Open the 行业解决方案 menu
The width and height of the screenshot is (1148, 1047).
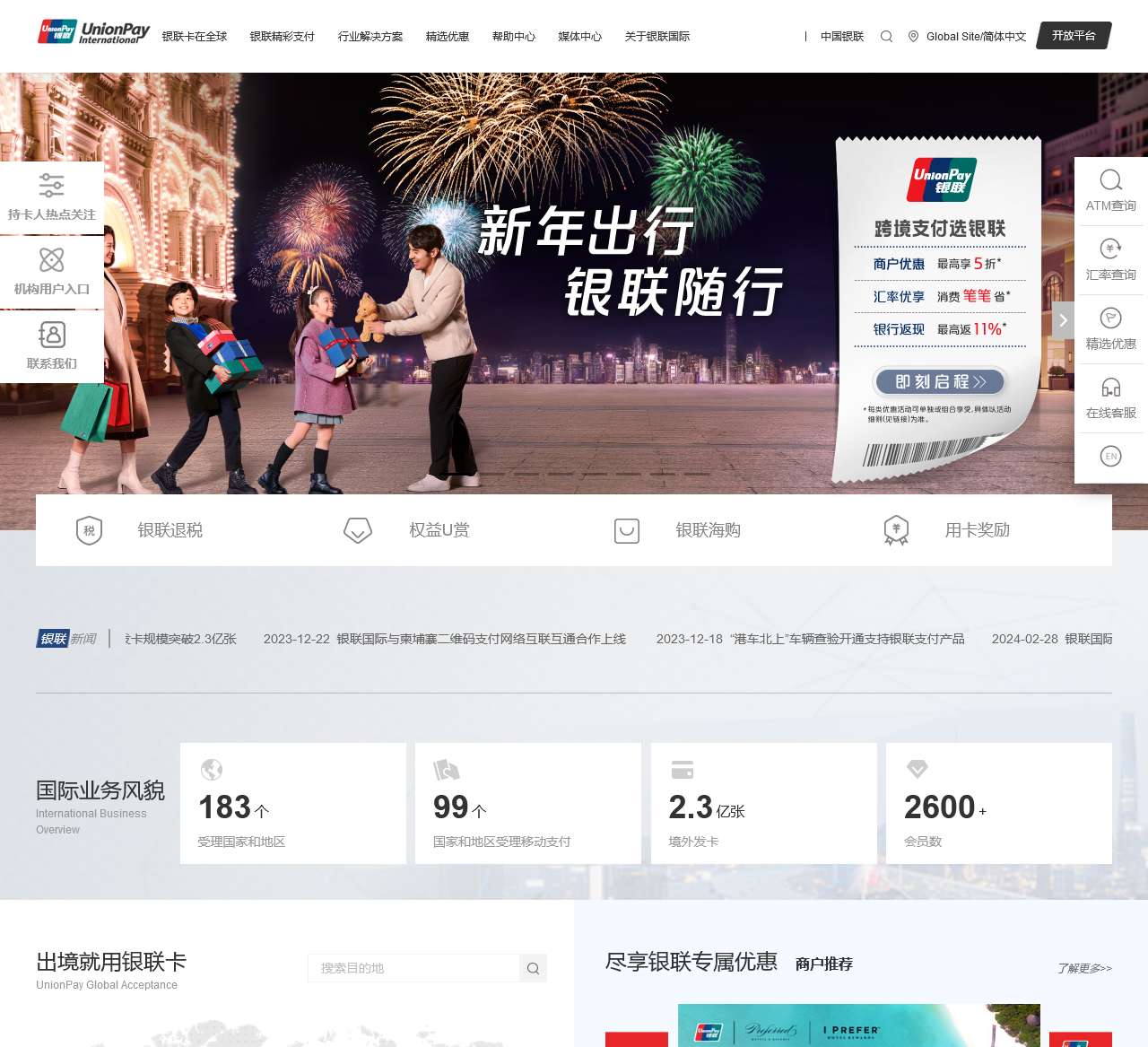[x=370, y=37]
